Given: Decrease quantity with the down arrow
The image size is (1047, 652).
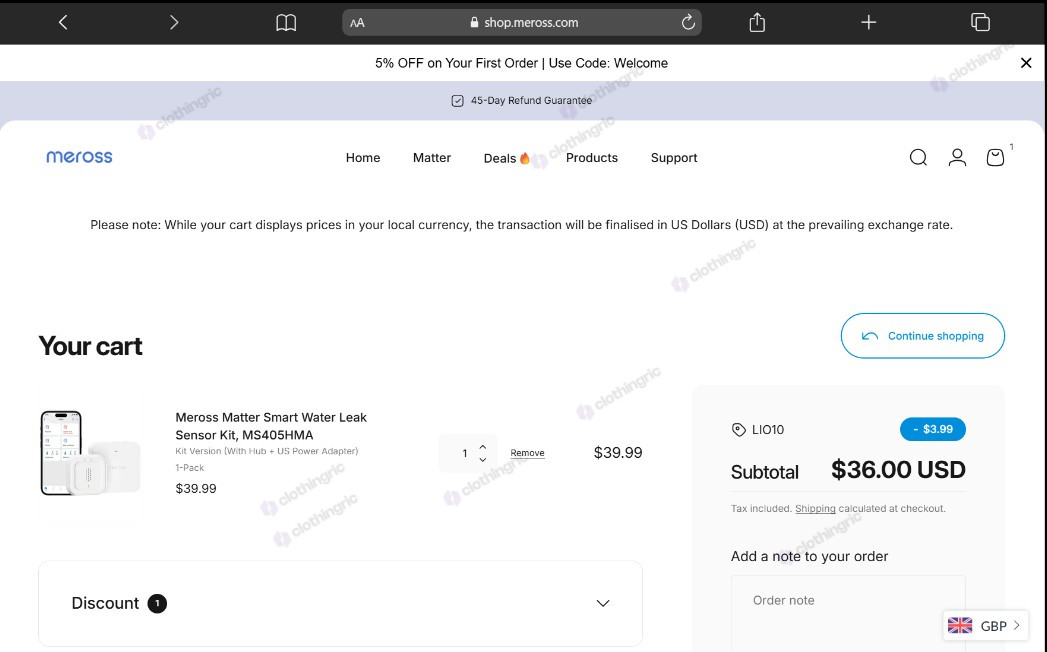Looking at the screenshot, I should coord(483,460).
